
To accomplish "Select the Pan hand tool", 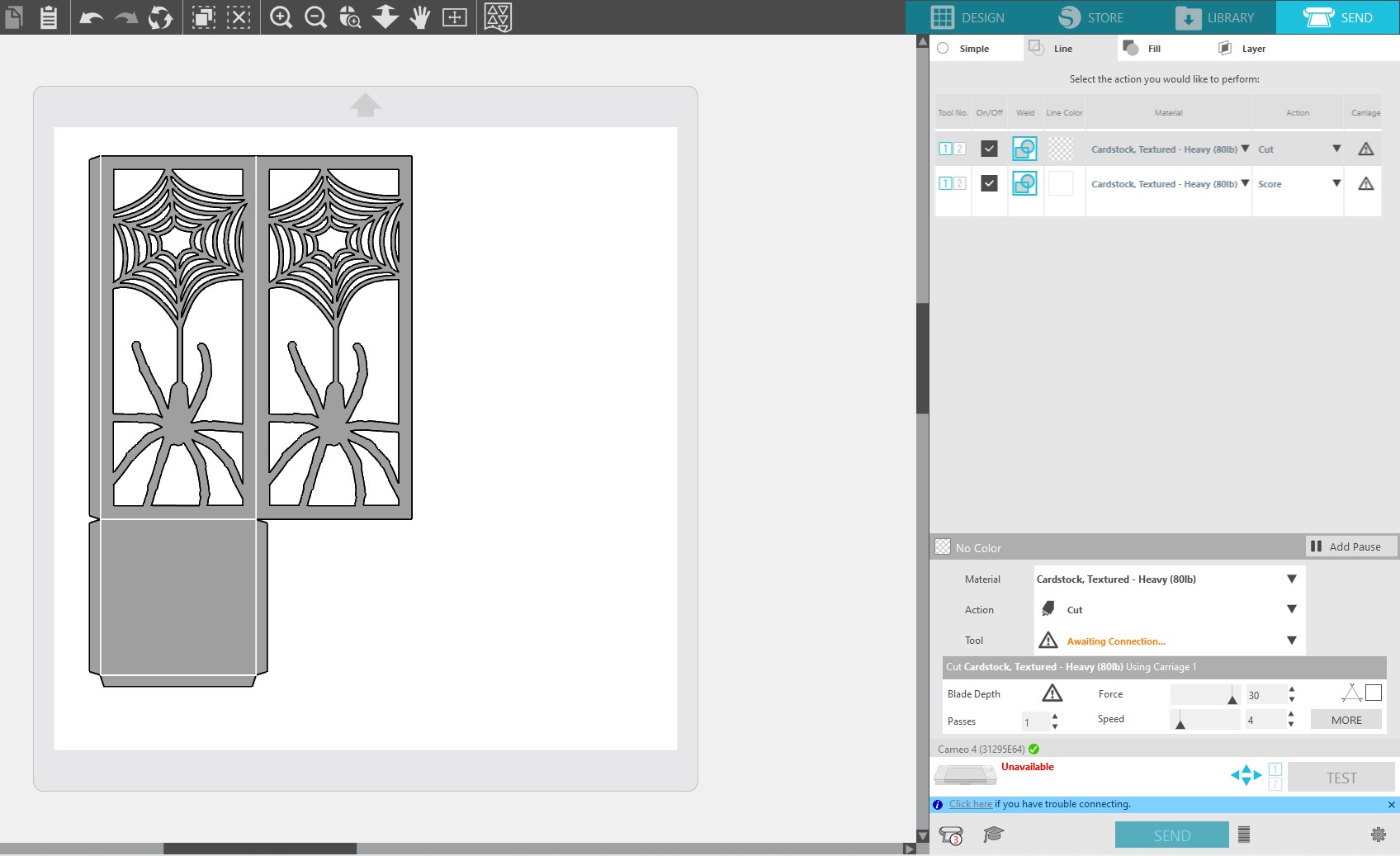I will 420,17.
